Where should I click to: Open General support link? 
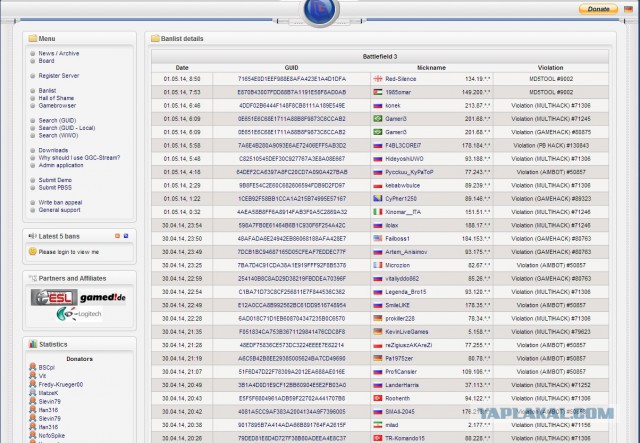60,210
